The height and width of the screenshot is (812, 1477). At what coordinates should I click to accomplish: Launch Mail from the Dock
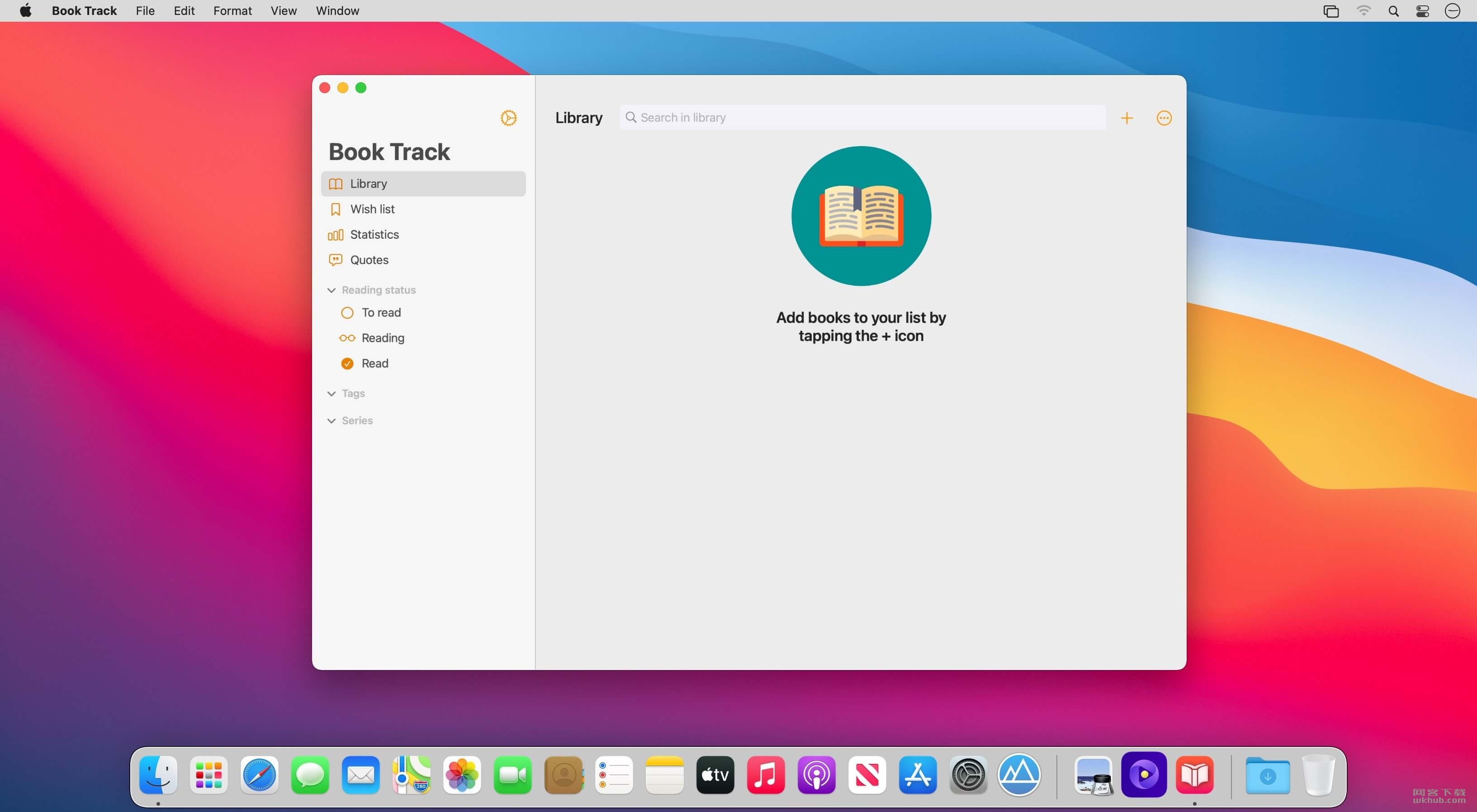coord(360,775)
